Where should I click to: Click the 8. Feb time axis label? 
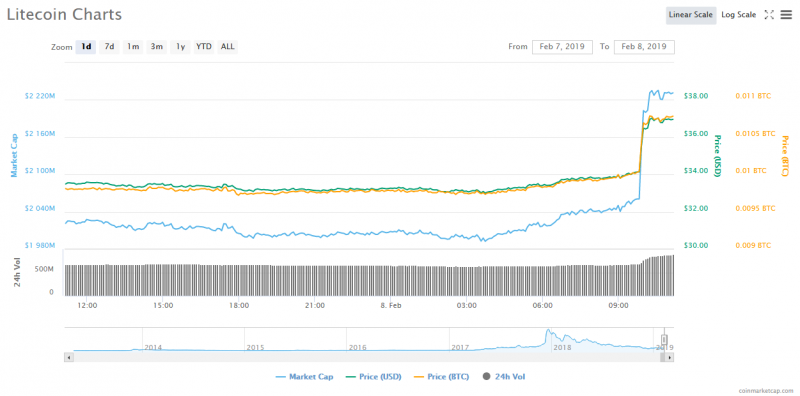click(391, 306)
